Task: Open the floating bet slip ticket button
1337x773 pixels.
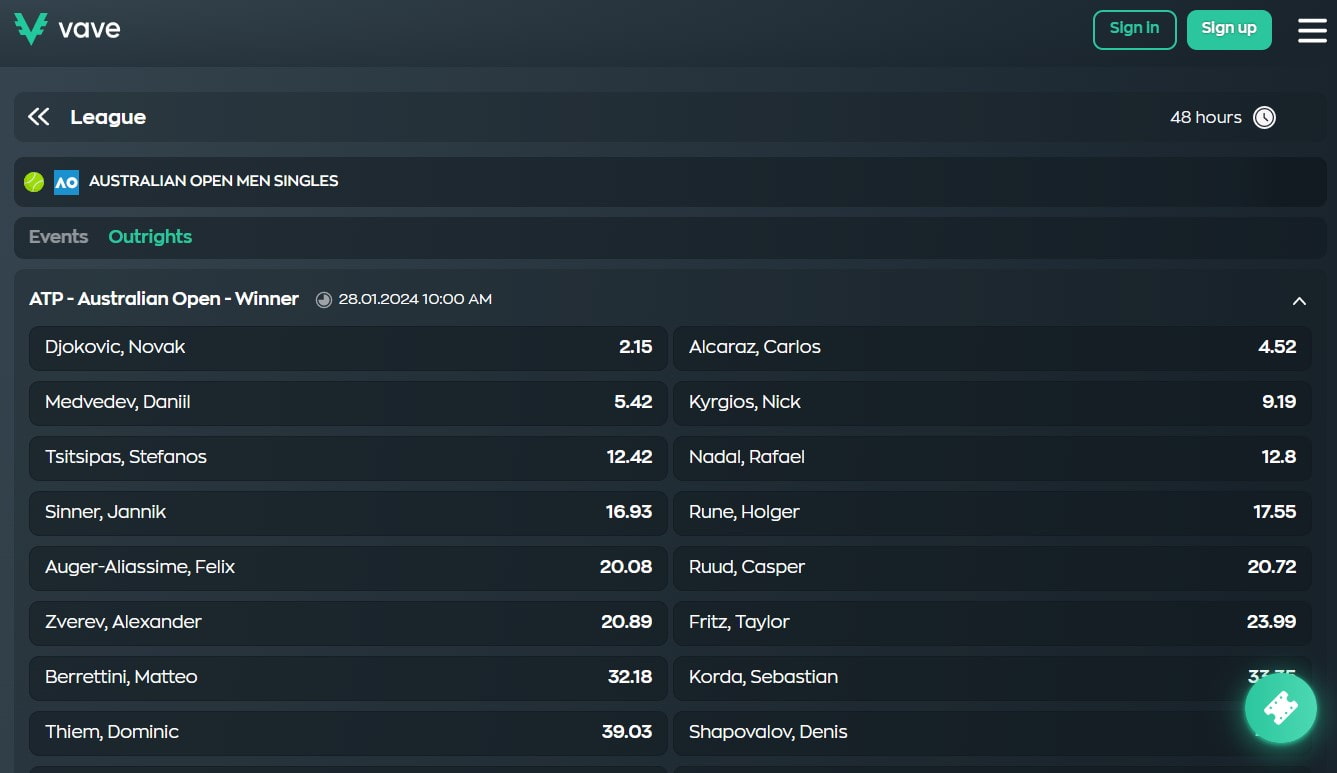Action: [1281, 708]
